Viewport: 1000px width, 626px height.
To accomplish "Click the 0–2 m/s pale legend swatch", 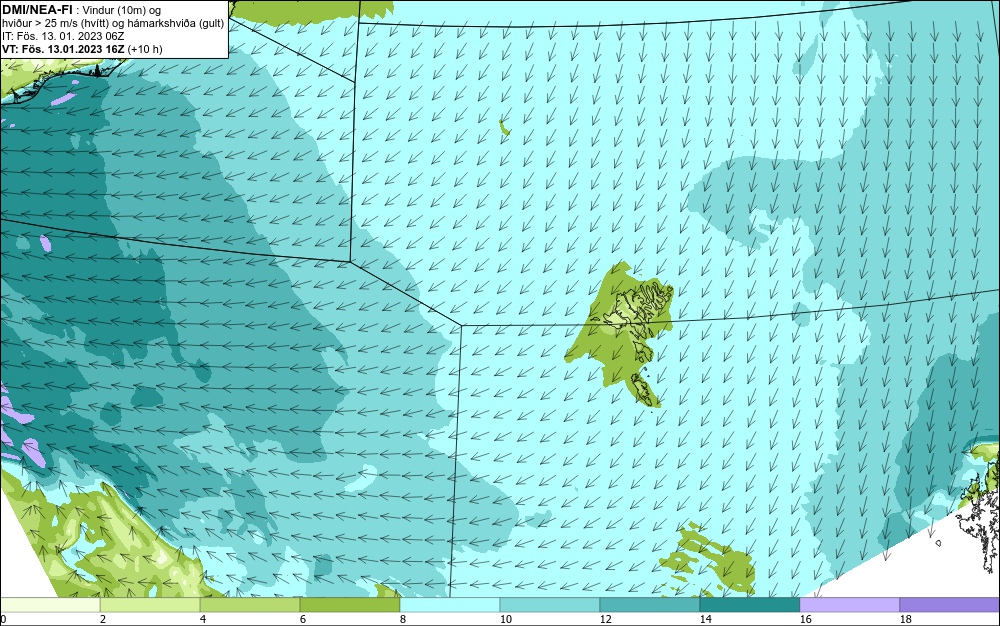I will pos(50,604).
